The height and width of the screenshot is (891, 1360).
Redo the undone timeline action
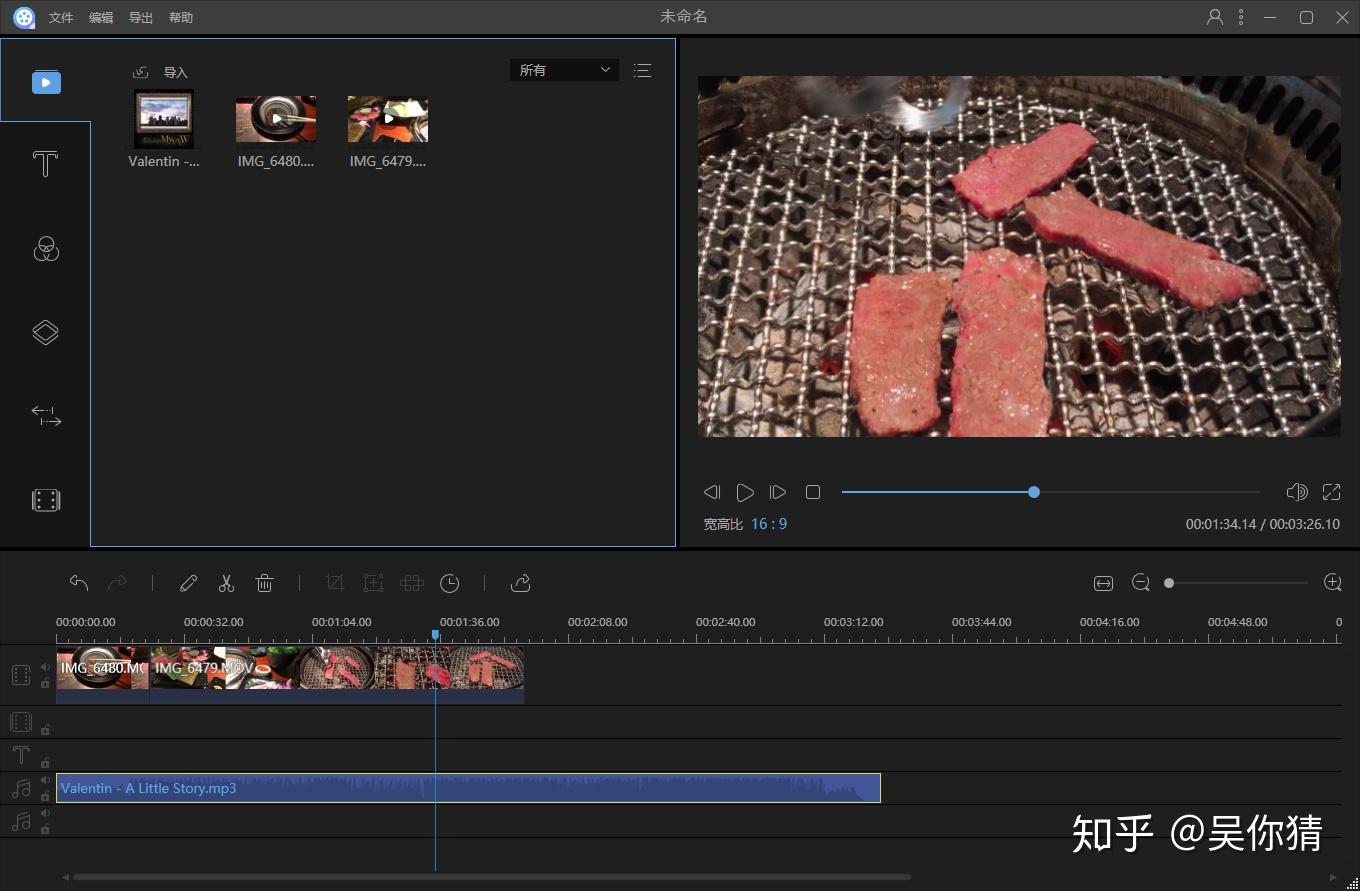coord(117,583)
